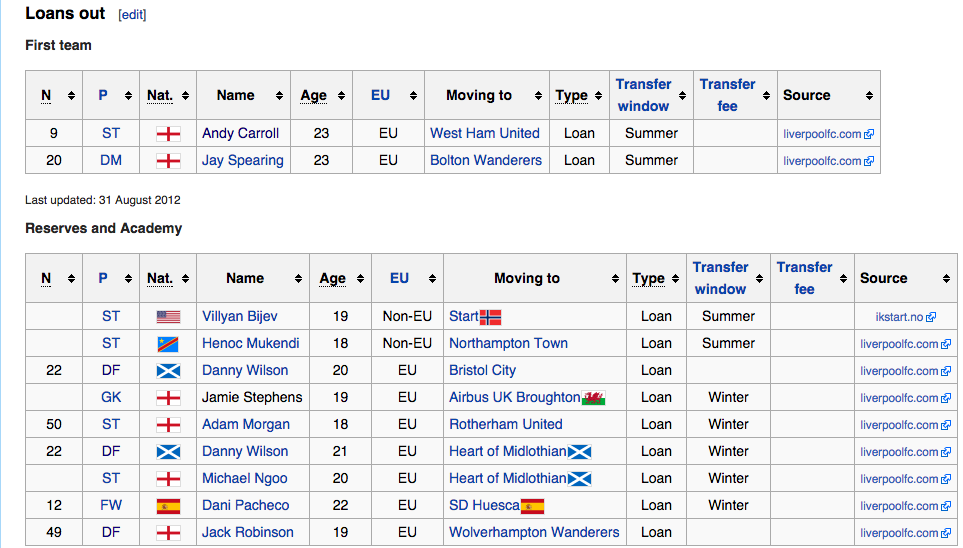Open liverpoolfc.com source for Andy Carroll
This screenshot has height=548, width=963.
click(828, 134)
